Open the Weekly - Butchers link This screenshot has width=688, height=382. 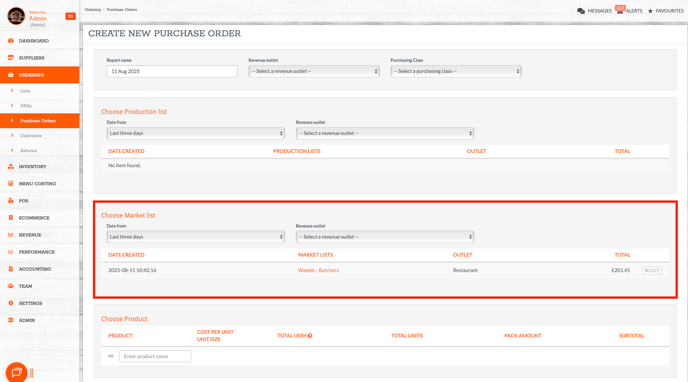[318, 271]
